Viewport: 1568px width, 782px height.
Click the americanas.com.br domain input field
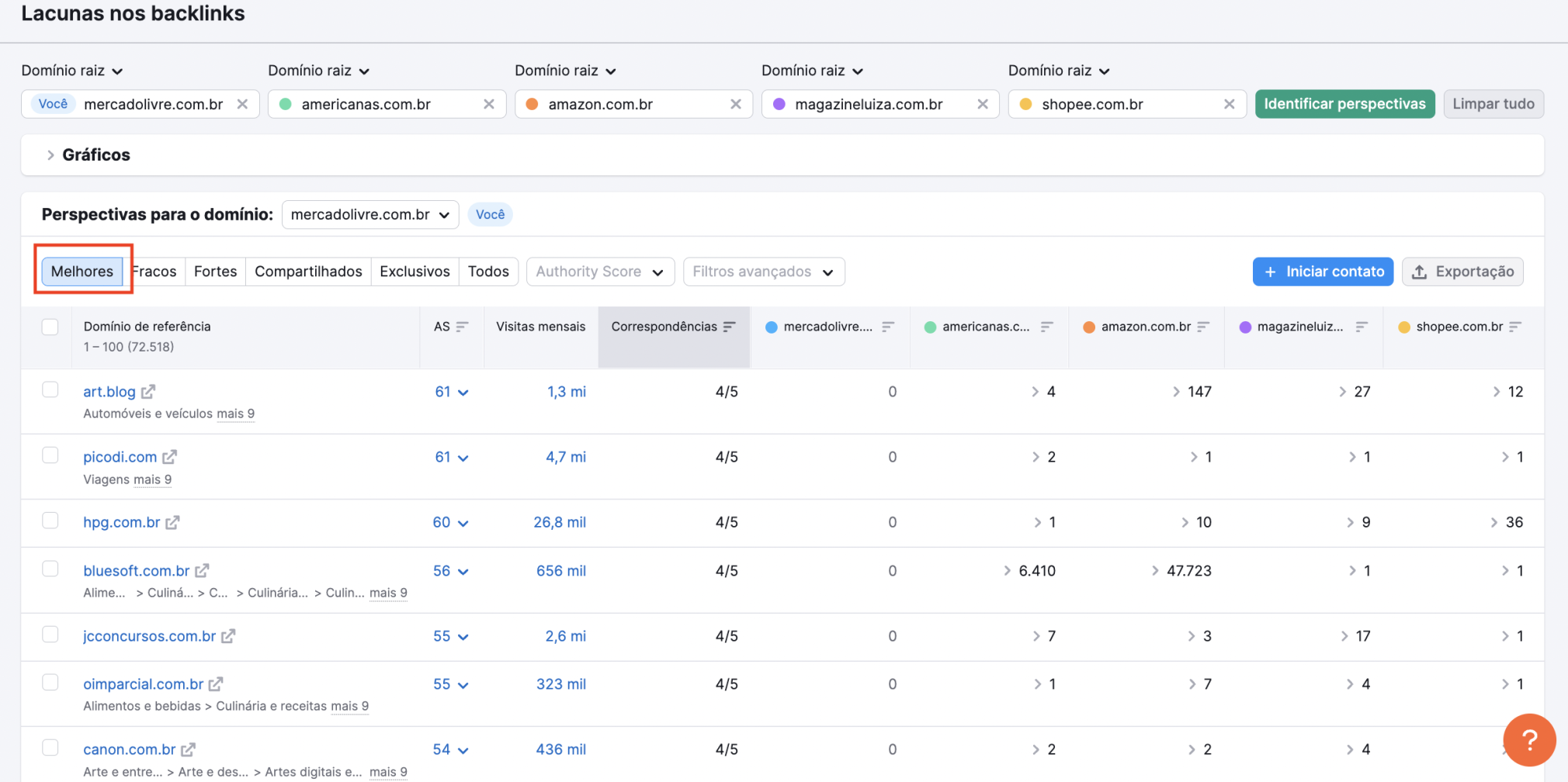pyautogui.click(x=387, y=104)
